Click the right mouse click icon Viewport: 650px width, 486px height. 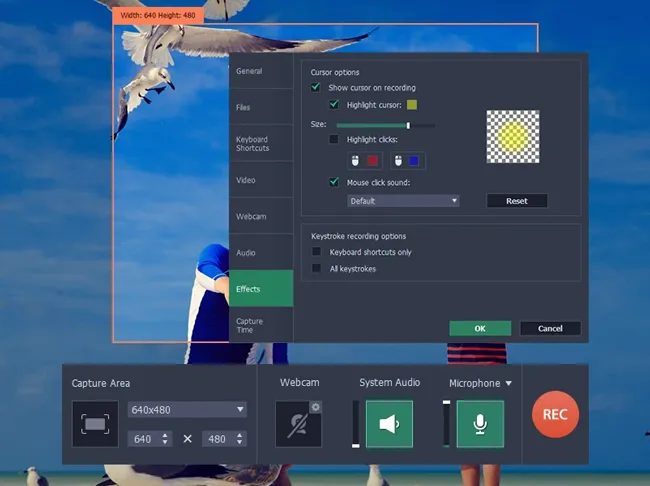click(398, 160)
